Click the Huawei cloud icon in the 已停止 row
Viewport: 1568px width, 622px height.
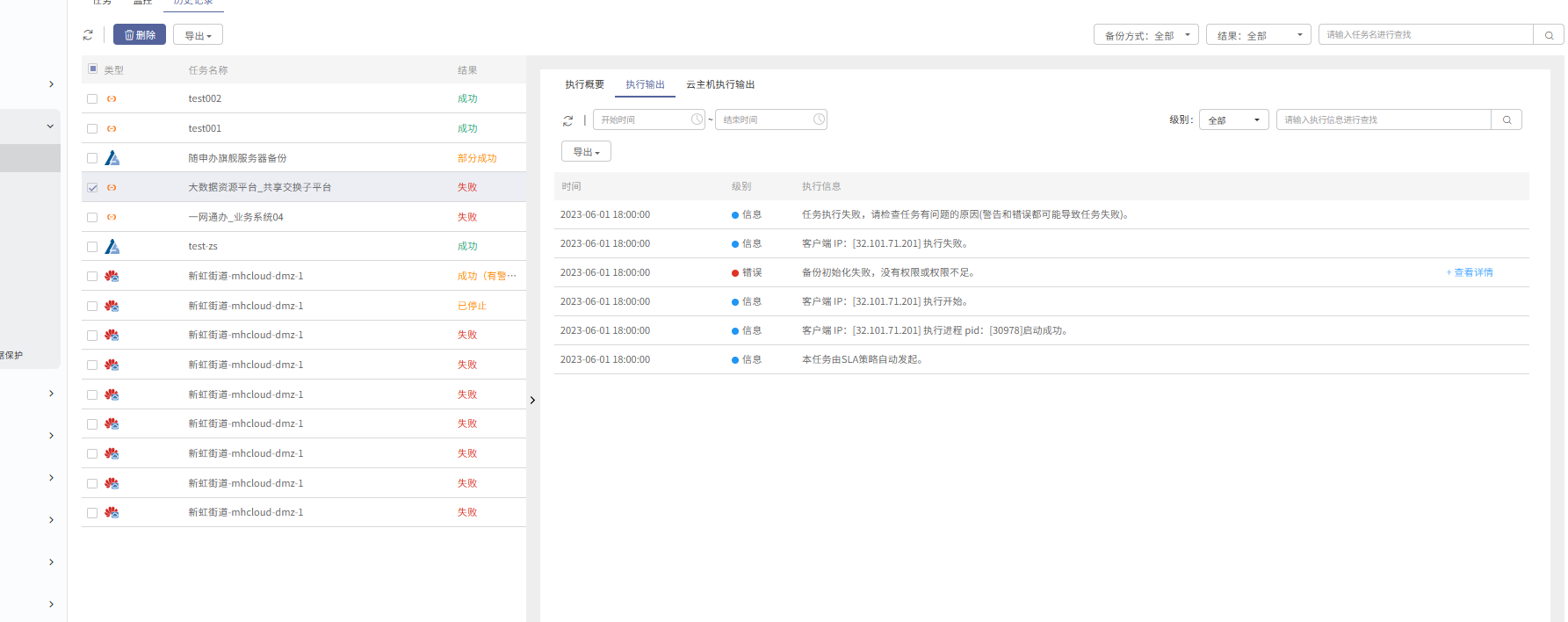point(112,306)
